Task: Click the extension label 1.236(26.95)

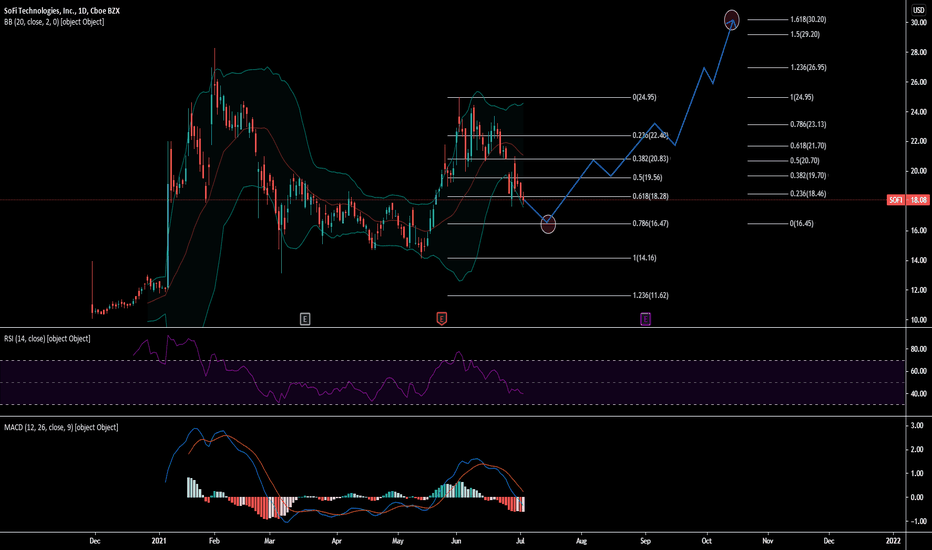Action: coord(808,68)
